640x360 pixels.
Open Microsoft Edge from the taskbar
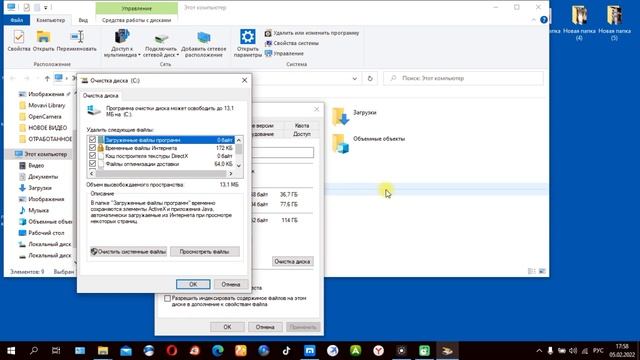click(x=218, y=351)
